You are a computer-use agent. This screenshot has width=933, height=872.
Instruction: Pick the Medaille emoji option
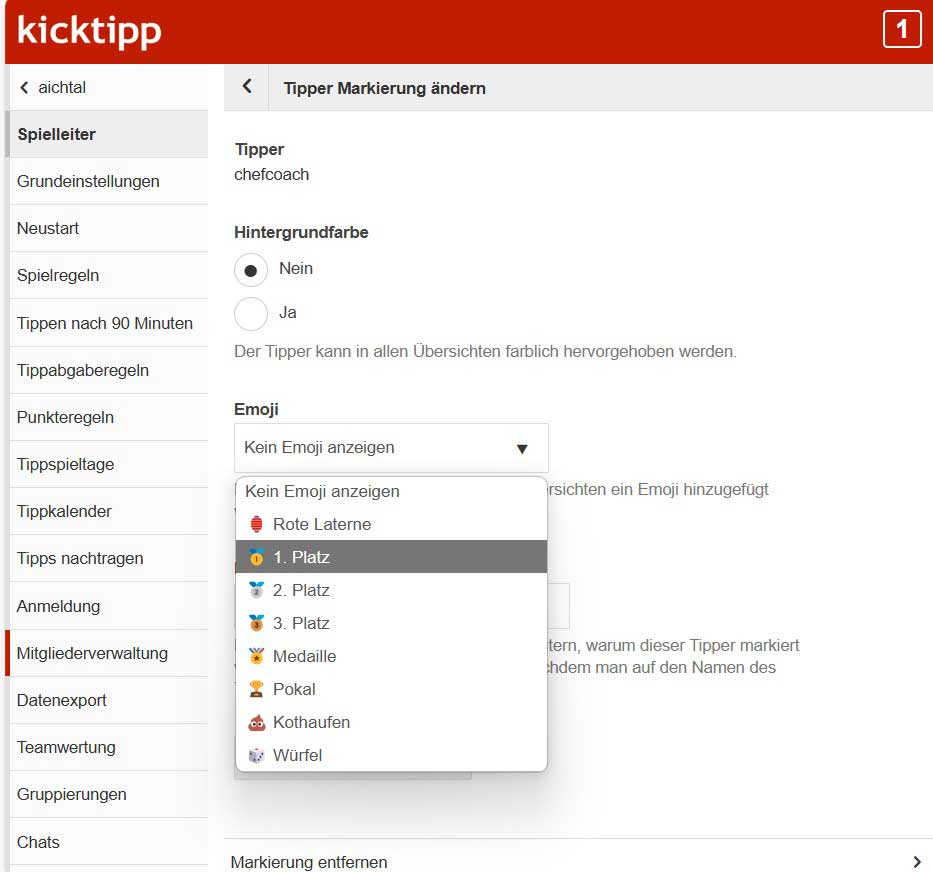point(304,656)
